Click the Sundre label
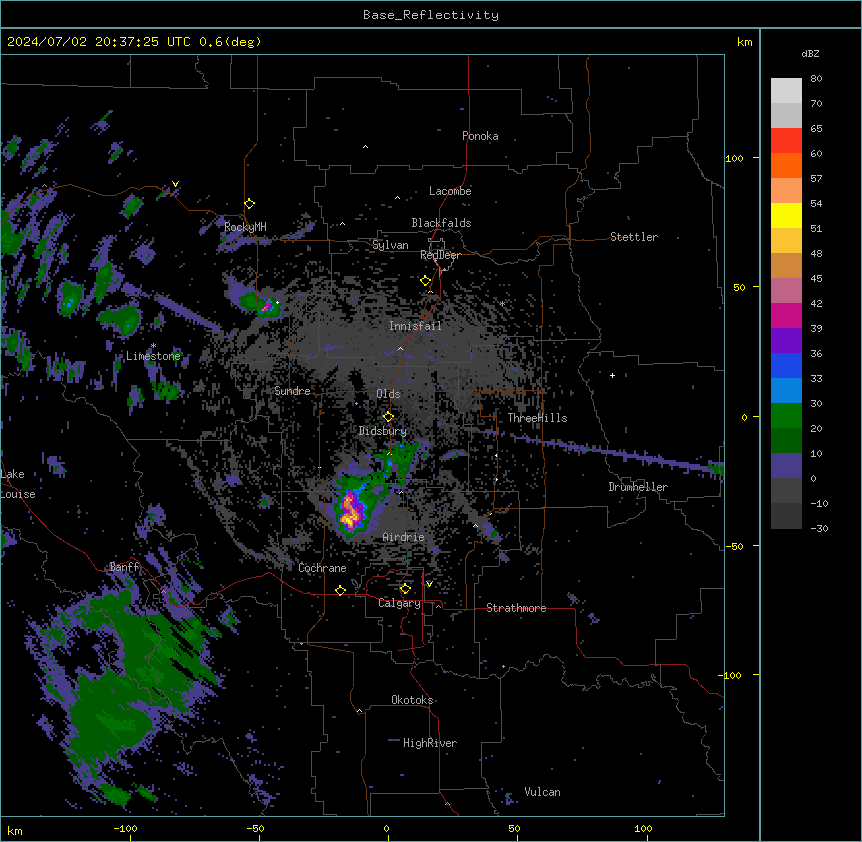The image size is (862, 842). pyautogui.click(x=292, y=391)
